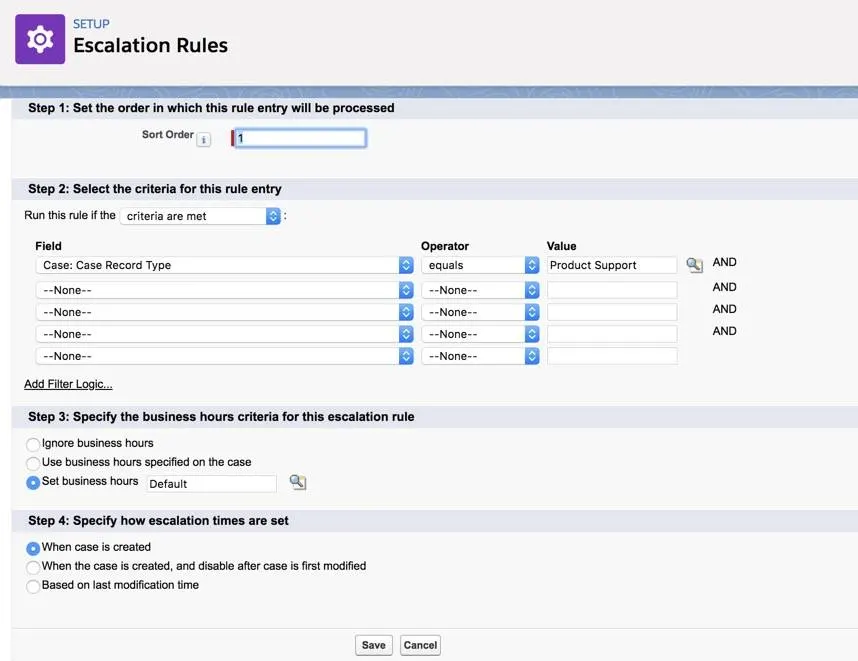Open fourth row operator --None-- dropdown
The height and width of the screenshot is (661, 858).
(x=480, y=334)
